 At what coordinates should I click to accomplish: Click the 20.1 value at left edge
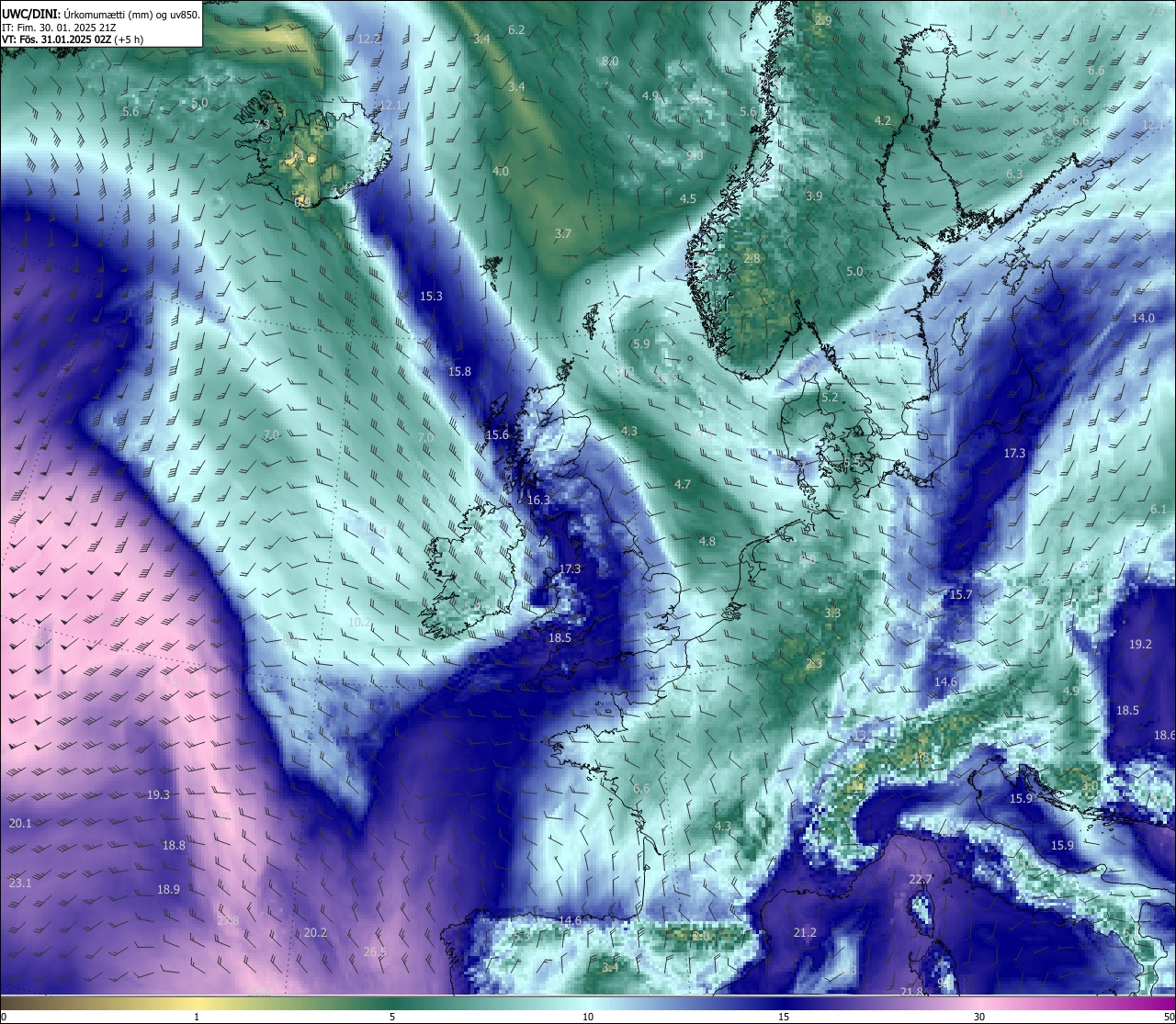(x=20, y=823)
